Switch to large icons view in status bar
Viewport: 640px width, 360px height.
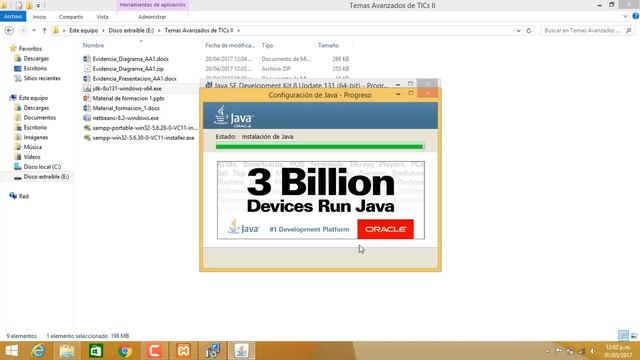(634, 336)
